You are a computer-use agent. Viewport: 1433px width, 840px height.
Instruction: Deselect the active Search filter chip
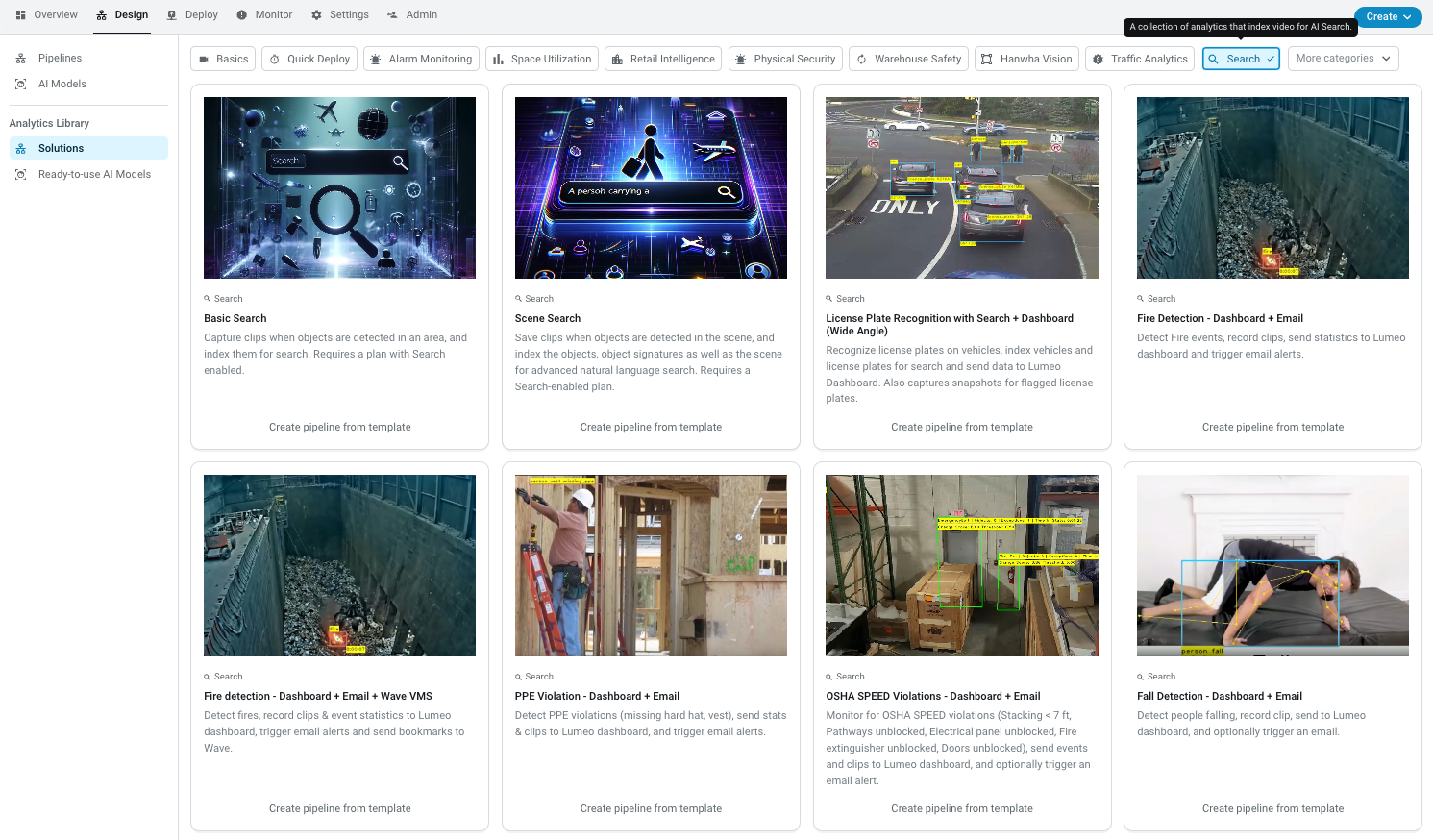(x=1241, y=59)
